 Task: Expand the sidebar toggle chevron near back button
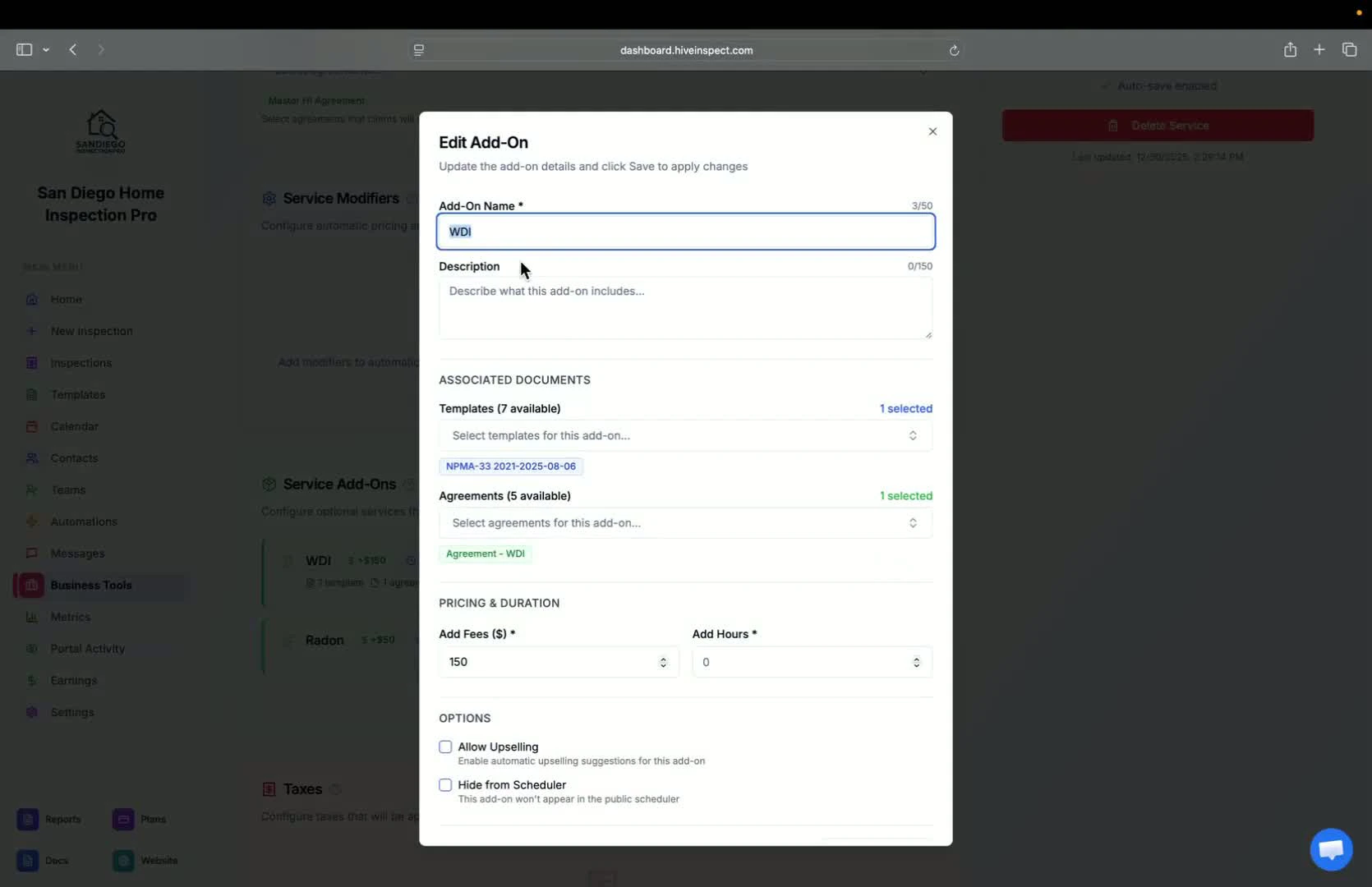(x=46, y=49)
